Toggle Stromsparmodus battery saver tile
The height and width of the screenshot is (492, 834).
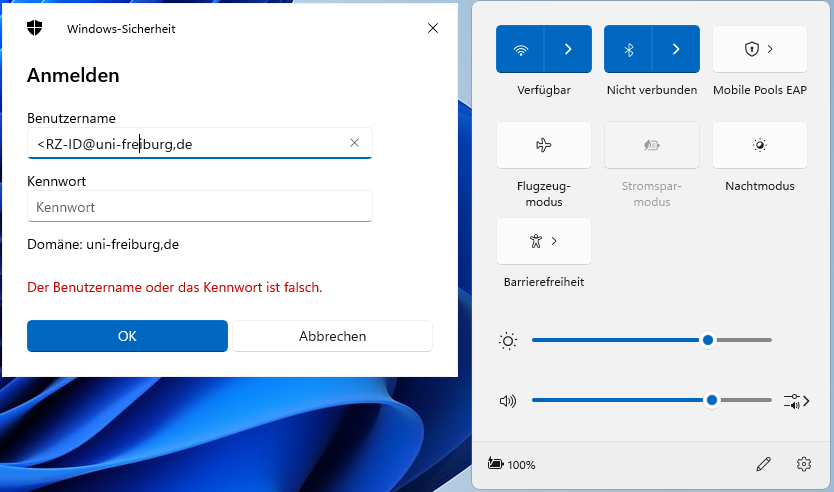coord(652,145)
